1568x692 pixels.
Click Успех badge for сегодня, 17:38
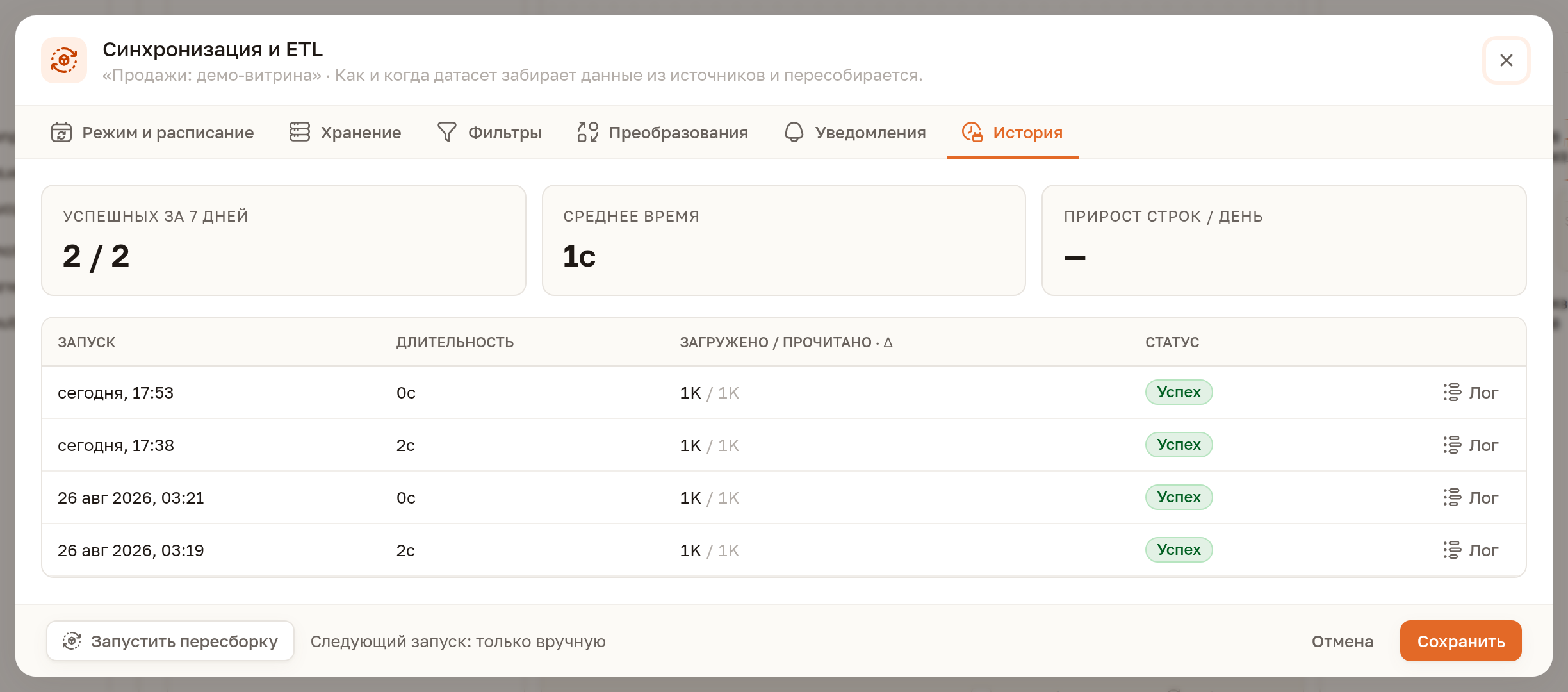pyautogui.click(x=1179, y=445)
